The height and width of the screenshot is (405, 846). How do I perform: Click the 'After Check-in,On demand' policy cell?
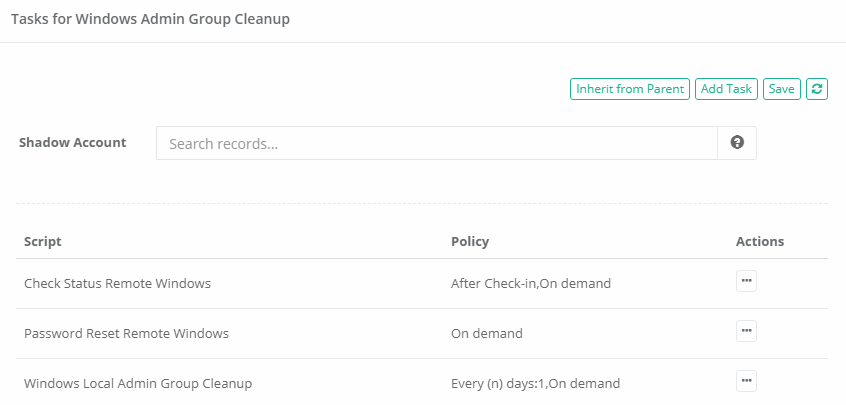click(531, 283)
